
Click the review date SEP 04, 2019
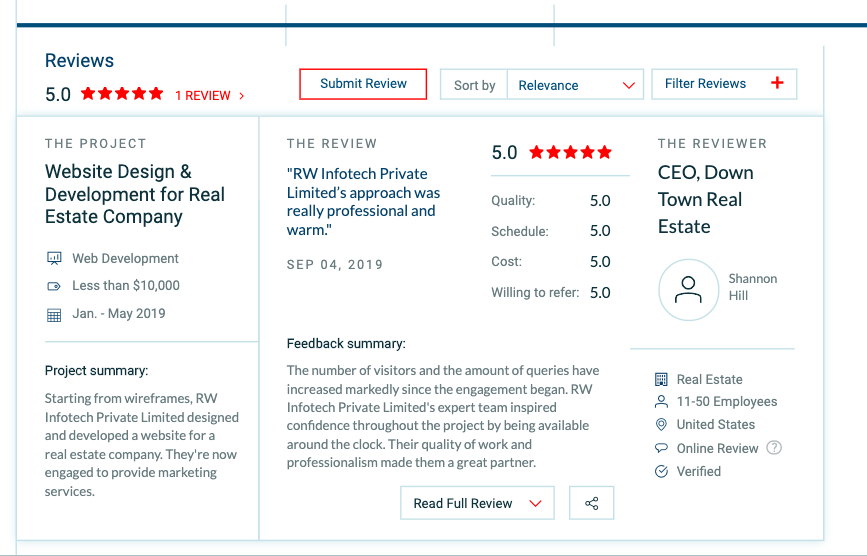tap(335, 265)
